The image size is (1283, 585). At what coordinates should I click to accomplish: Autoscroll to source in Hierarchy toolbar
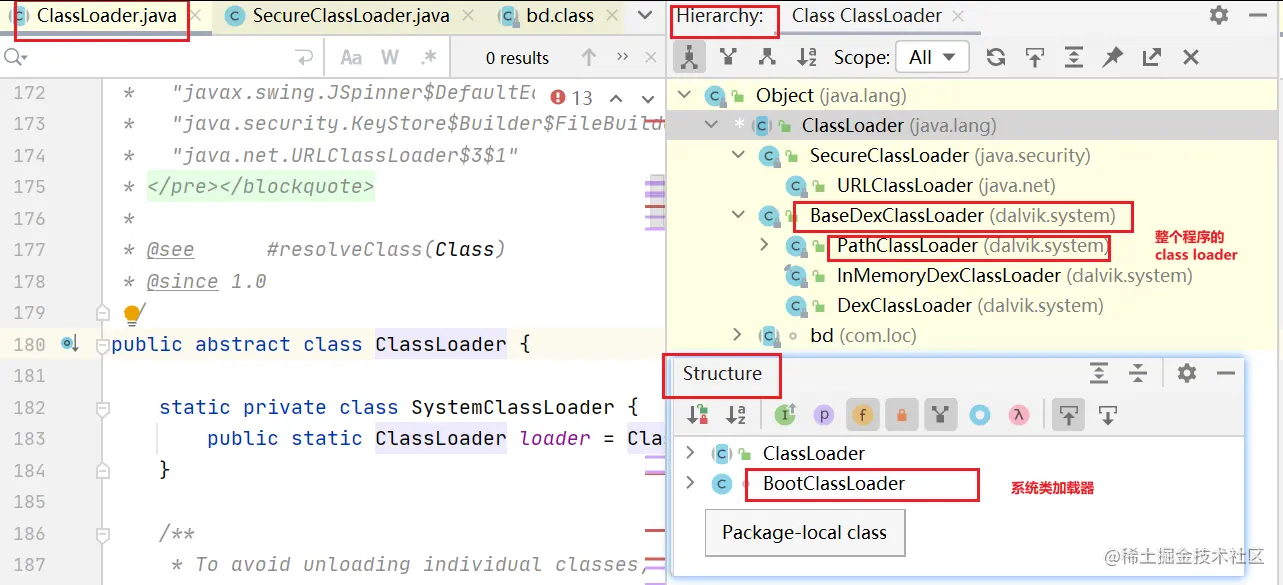(1035, 57)
